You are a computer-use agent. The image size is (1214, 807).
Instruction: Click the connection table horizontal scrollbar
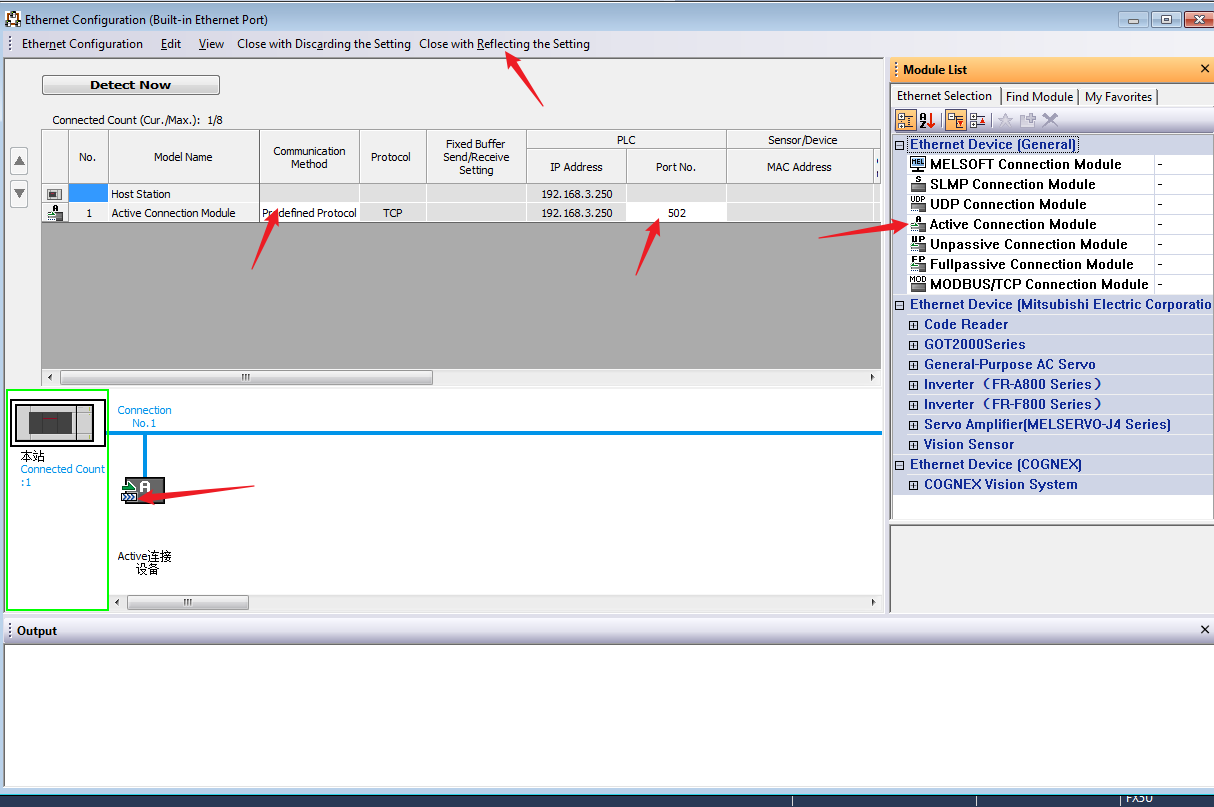(x=245, y=378)
